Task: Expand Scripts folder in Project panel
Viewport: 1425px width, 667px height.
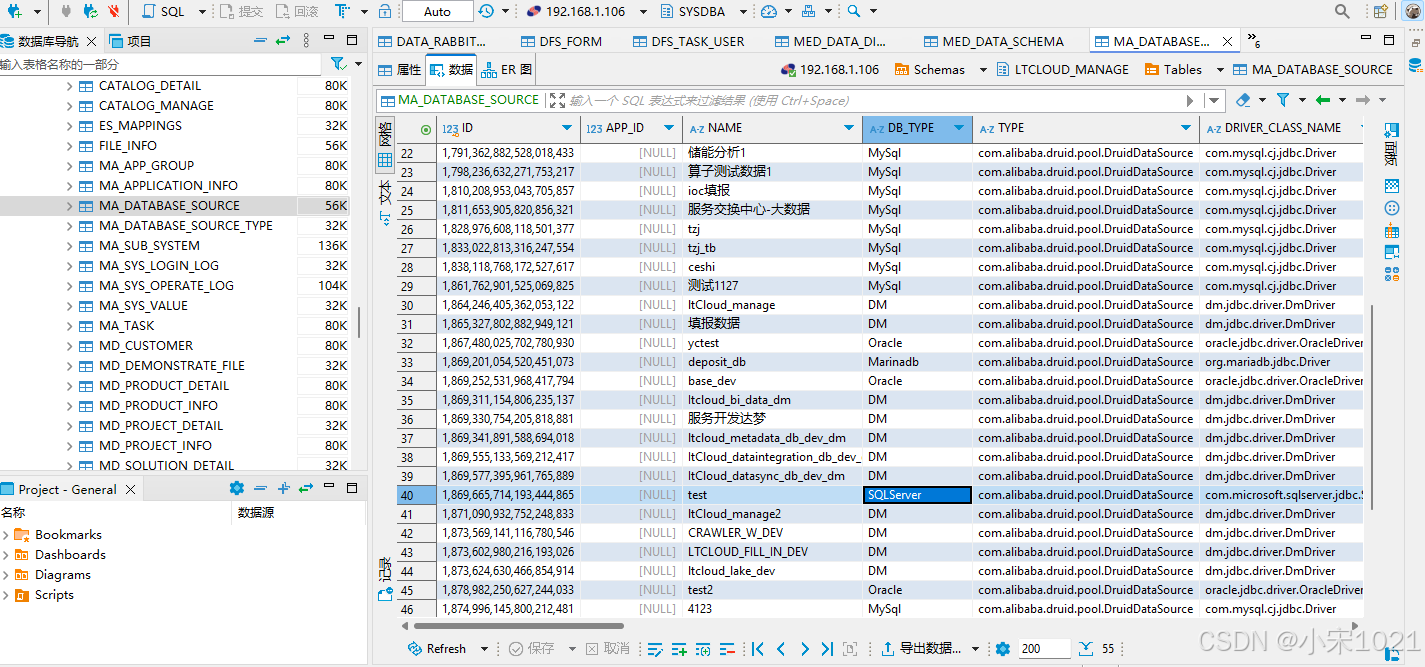Action: (7, 595)
